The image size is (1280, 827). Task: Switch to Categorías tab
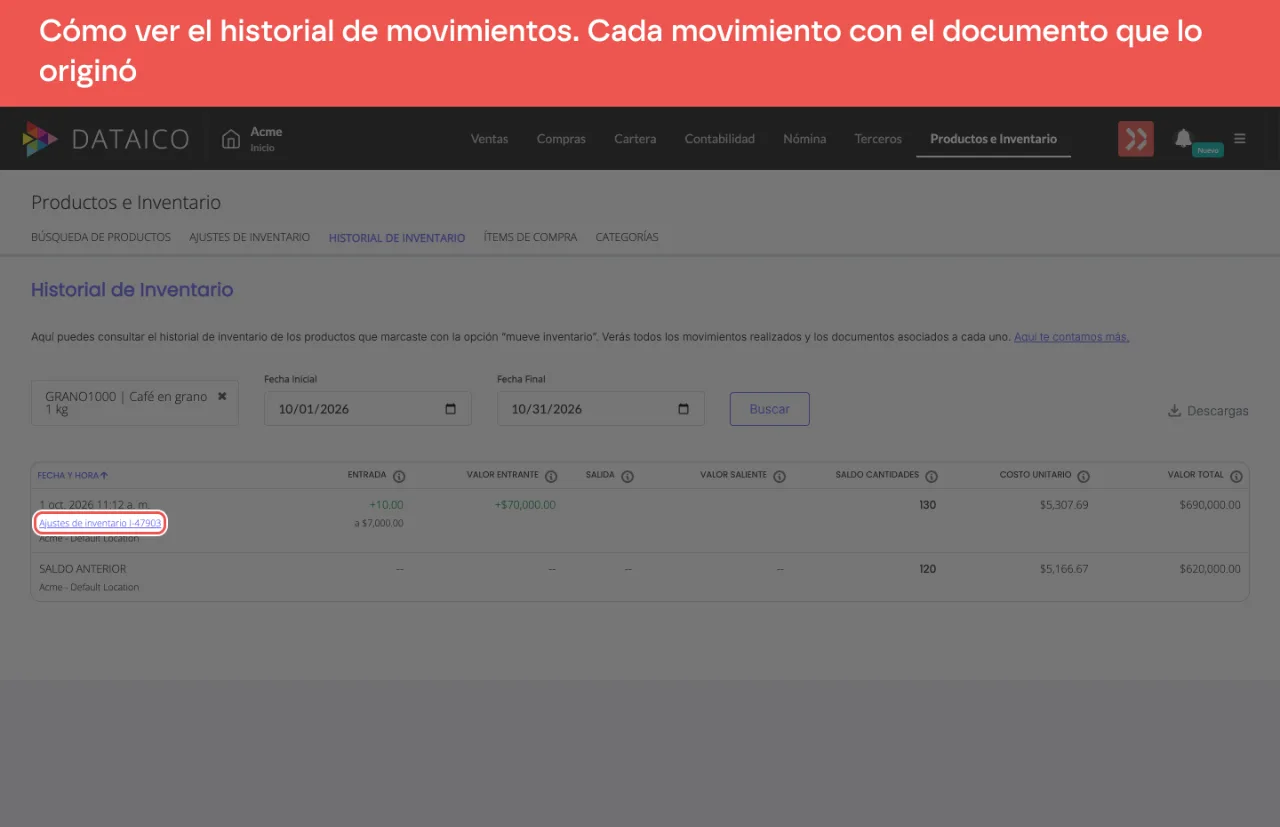coord(627,237)
